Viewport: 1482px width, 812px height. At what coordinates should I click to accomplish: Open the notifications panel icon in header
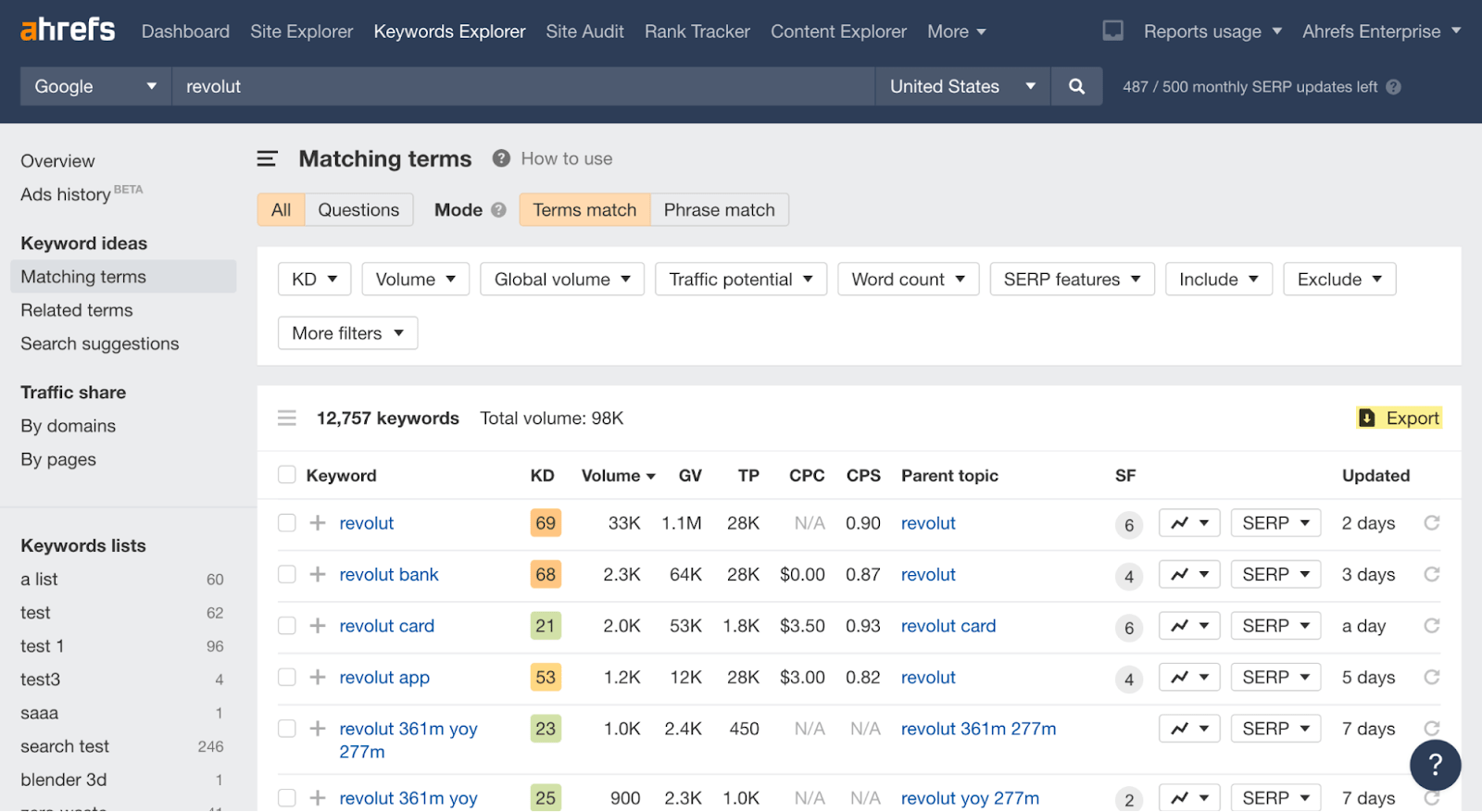tap(1112, 31)
